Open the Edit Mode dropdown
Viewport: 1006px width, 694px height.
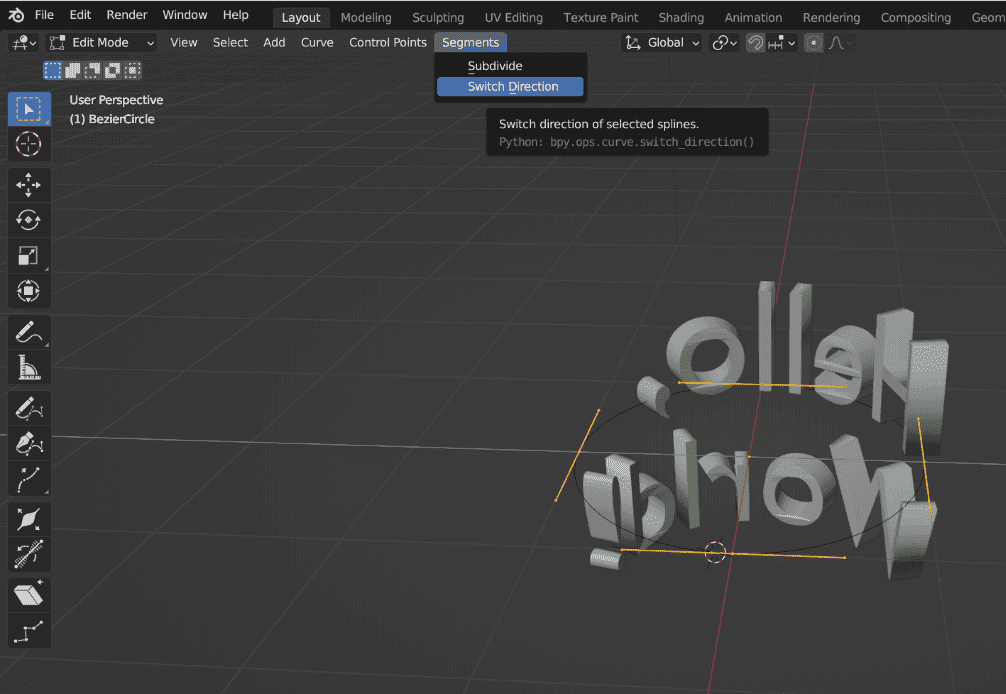coord(102,43)
